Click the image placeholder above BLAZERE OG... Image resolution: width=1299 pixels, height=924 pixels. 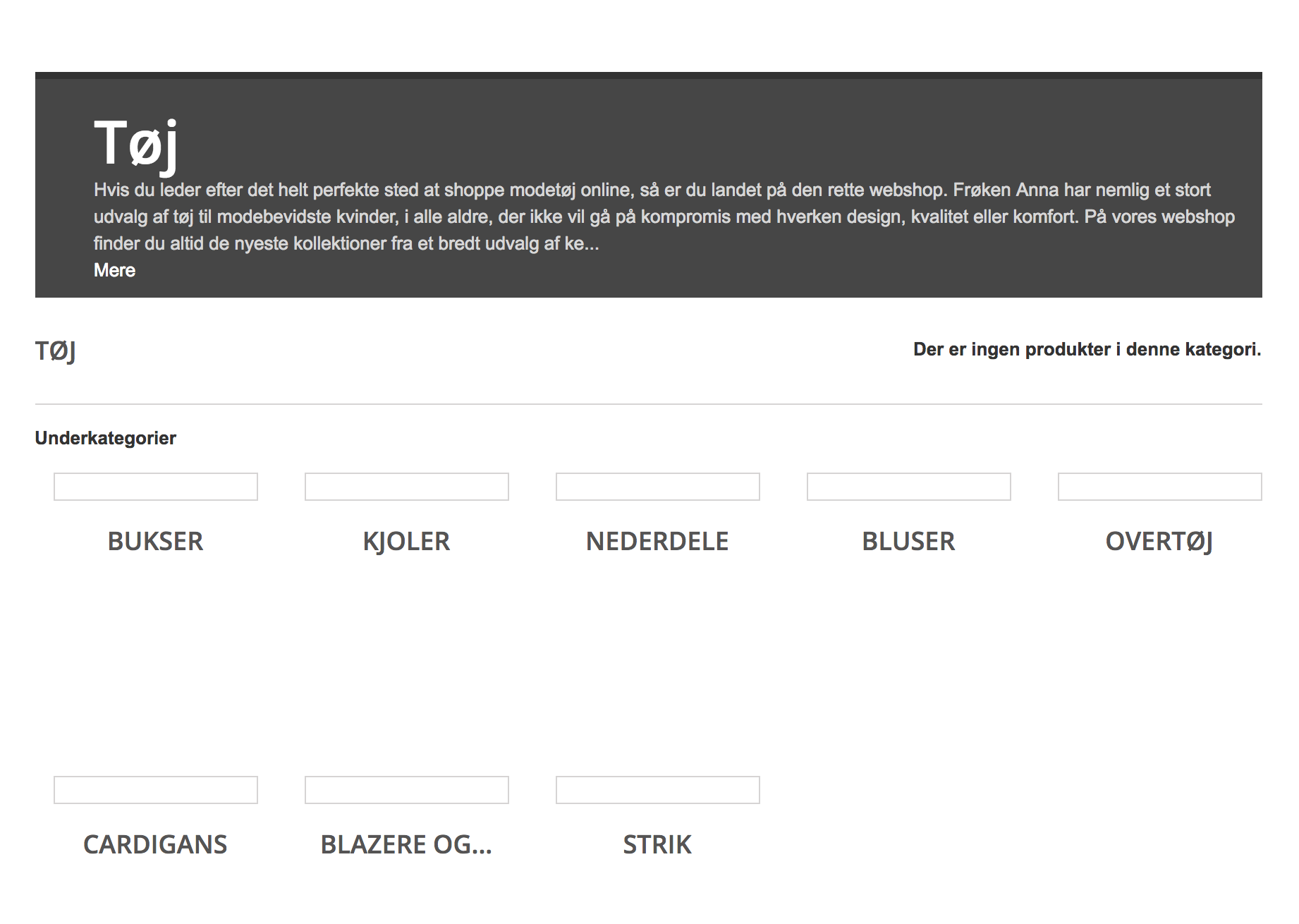(407, 790)
